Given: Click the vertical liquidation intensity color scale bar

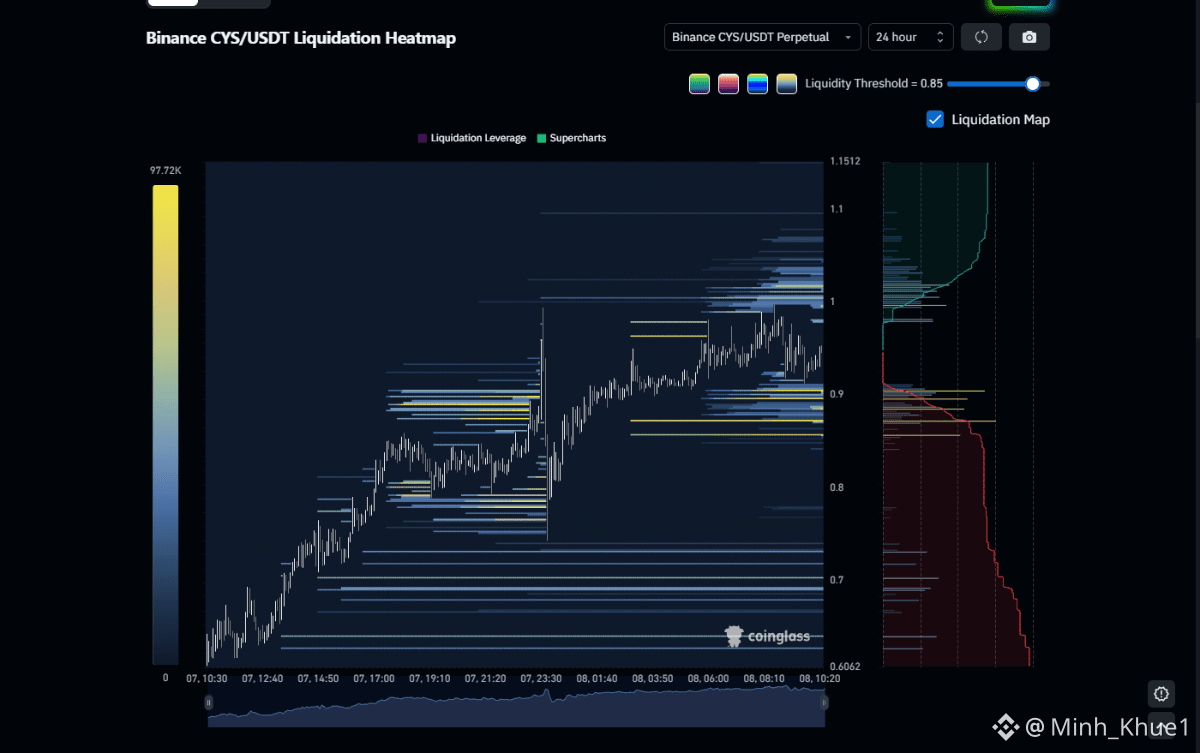Looking at the screenshot, I should pos(165,424).
